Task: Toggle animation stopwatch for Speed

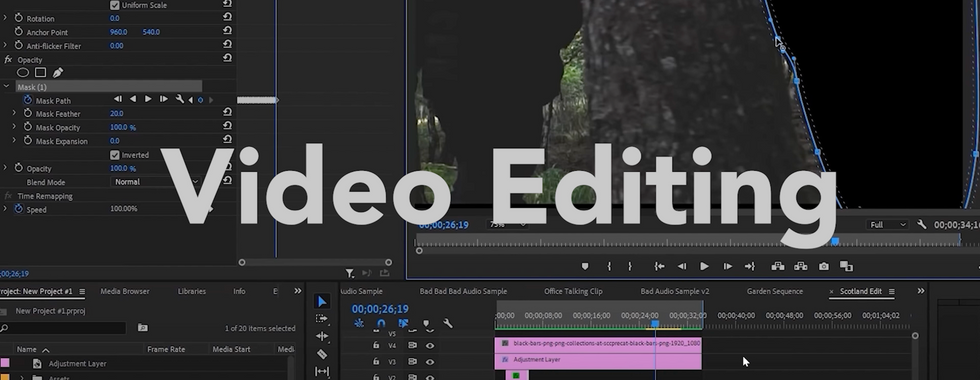Action: [x=18, y=209]
